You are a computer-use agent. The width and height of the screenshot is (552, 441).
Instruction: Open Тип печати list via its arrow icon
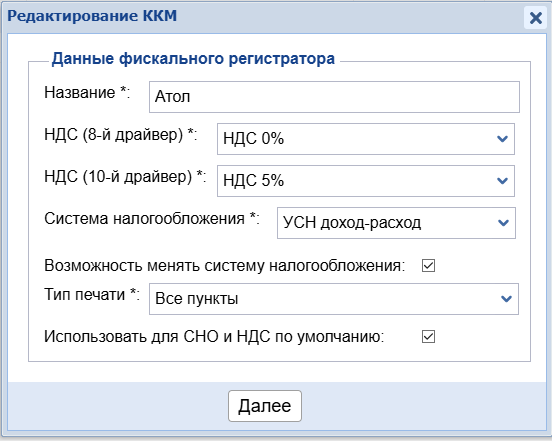(x=506, y=299)
